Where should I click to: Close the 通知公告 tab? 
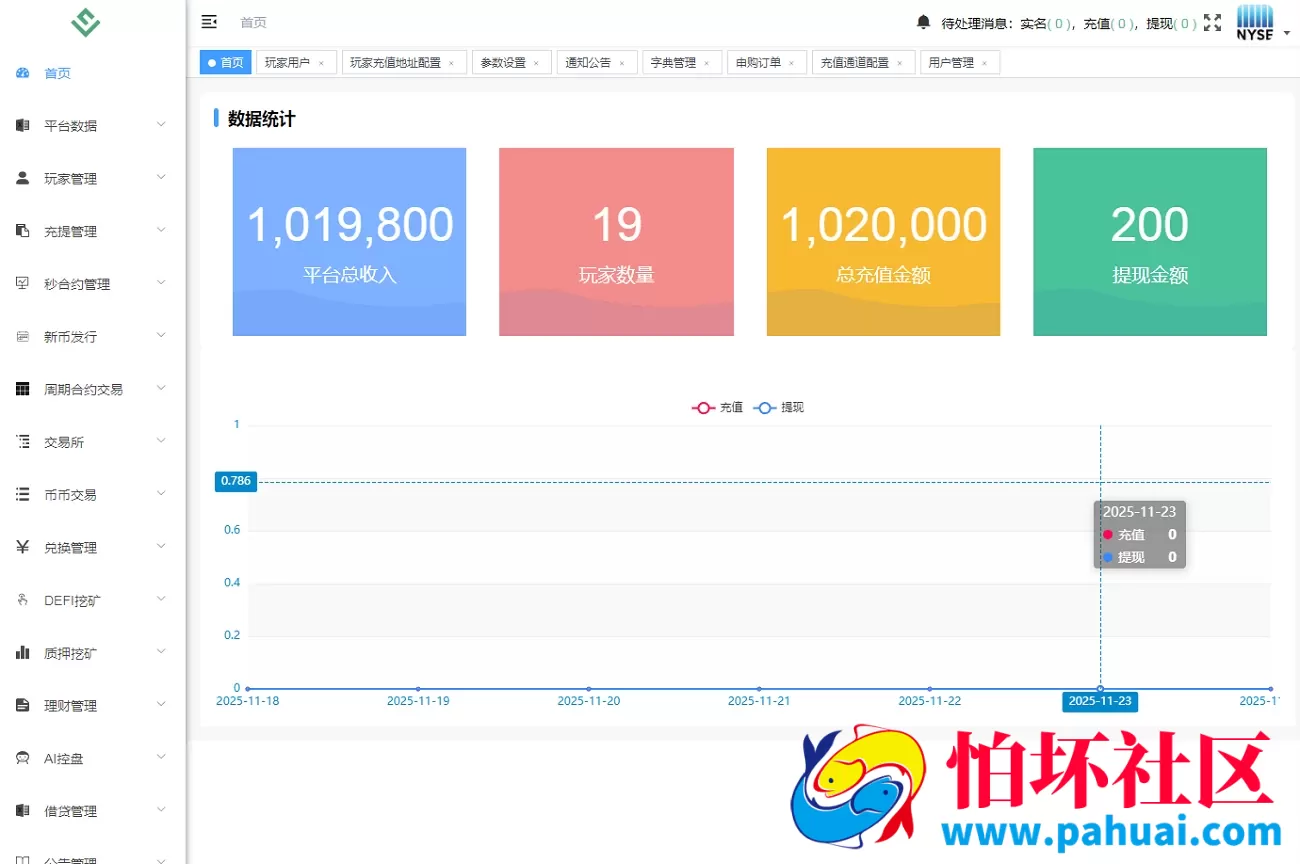tap(622, 63)
